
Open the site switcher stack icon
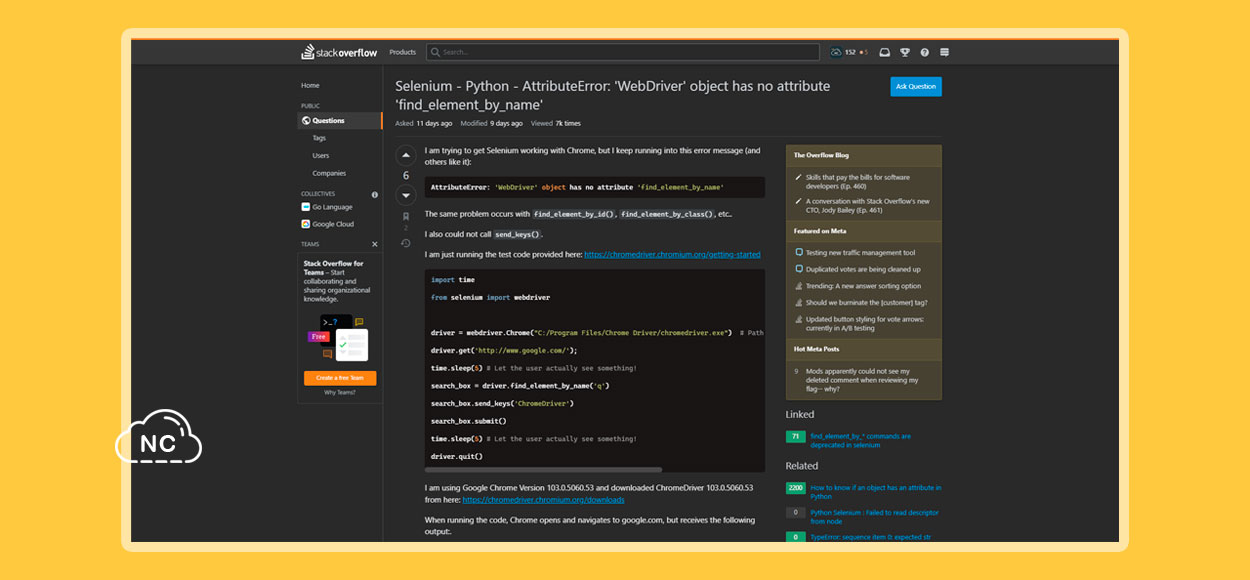[x=945, y=52]
